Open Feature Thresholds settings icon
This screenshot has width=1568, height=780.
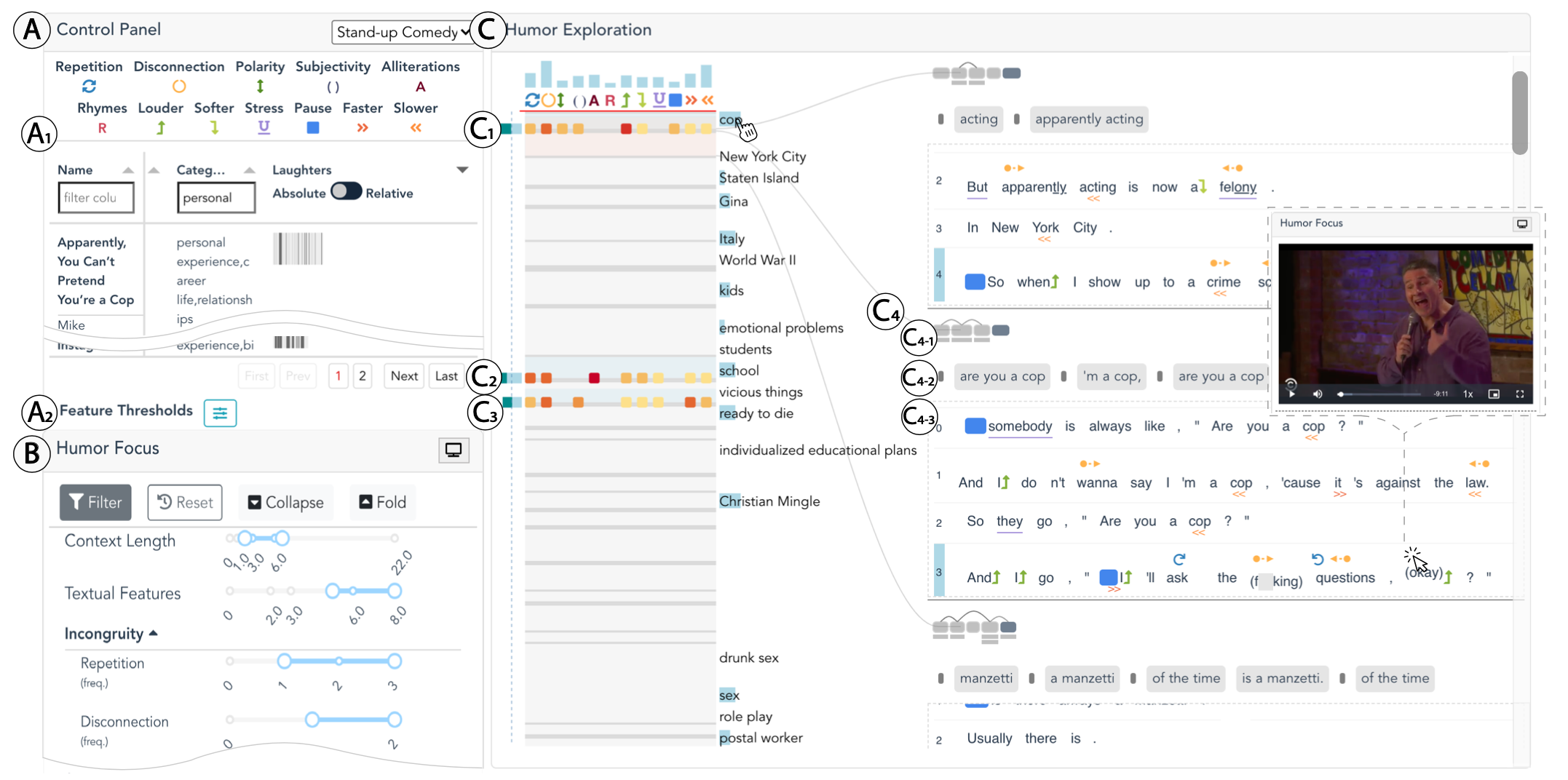[x=220, y=413]
